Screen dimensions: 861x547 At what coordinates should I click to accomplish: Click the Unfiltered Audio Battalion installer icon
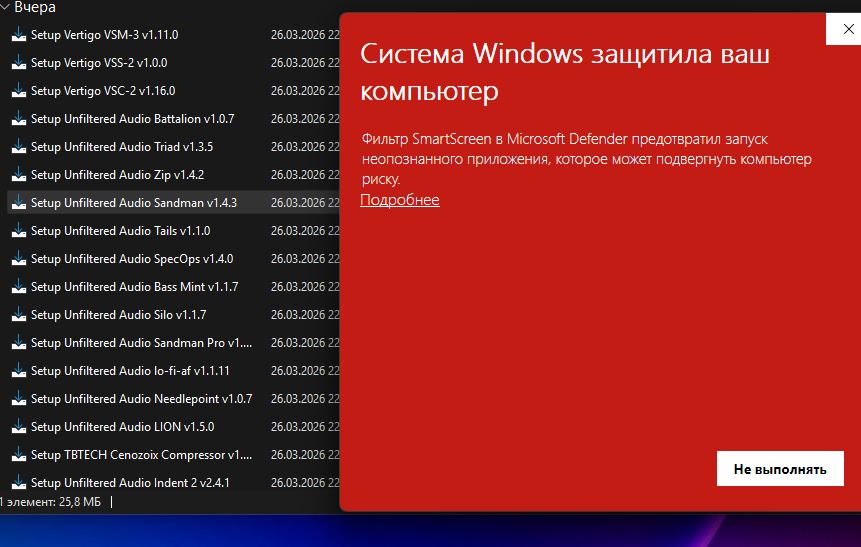pos(19,119)
